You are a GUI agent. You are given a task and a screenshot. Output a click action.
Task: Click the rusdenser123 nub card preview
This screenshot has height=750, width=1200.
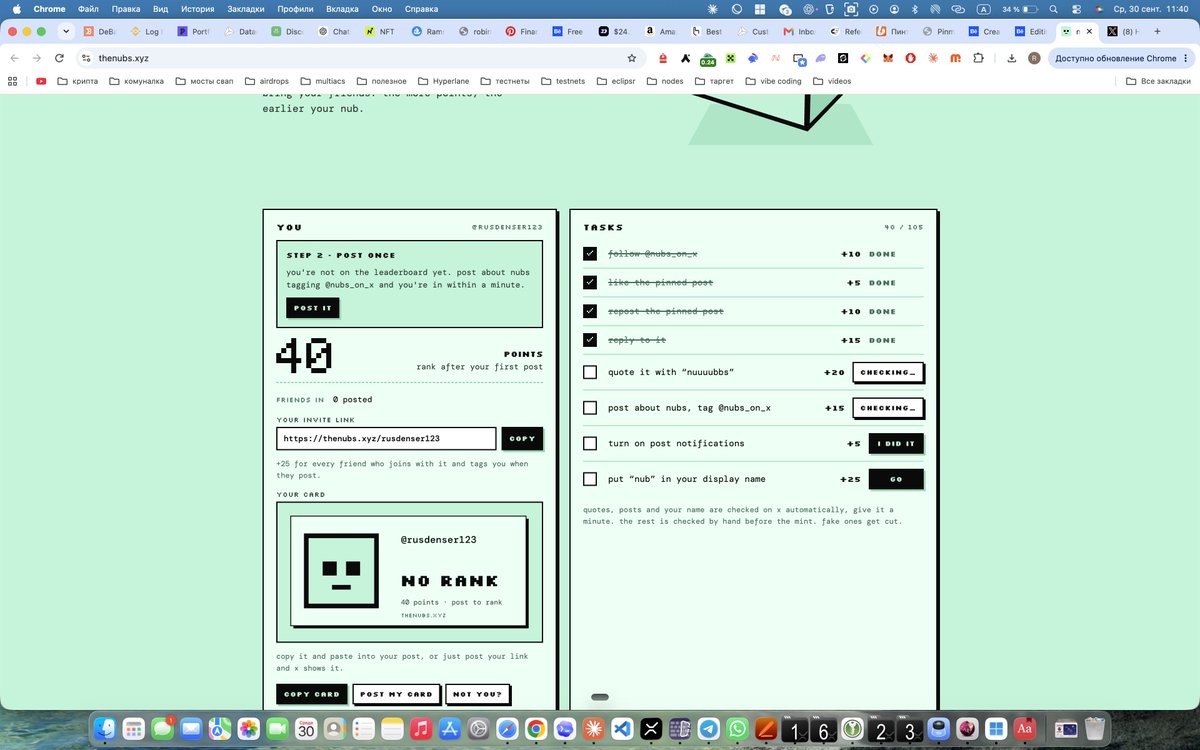tap(408, 571)
